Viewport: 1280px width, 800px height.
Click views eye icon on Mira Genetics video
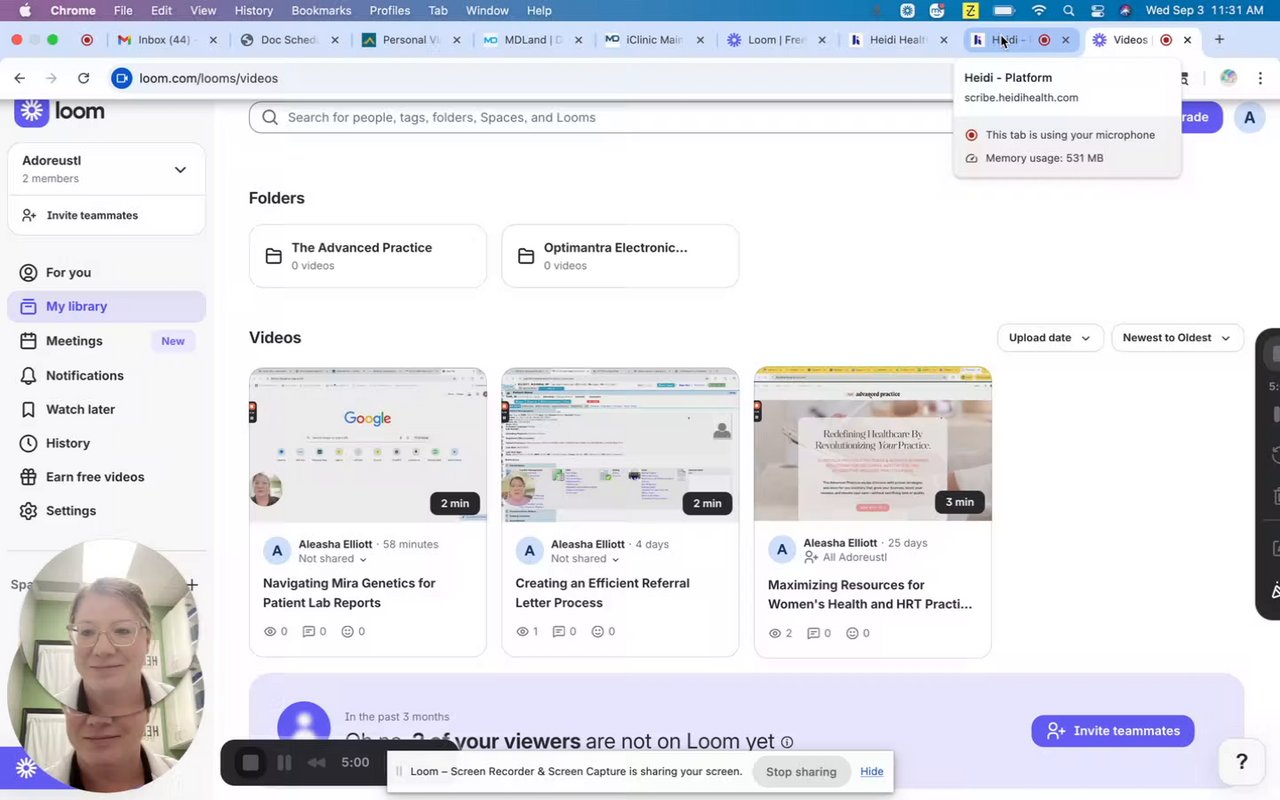click(x=269, y=632)
